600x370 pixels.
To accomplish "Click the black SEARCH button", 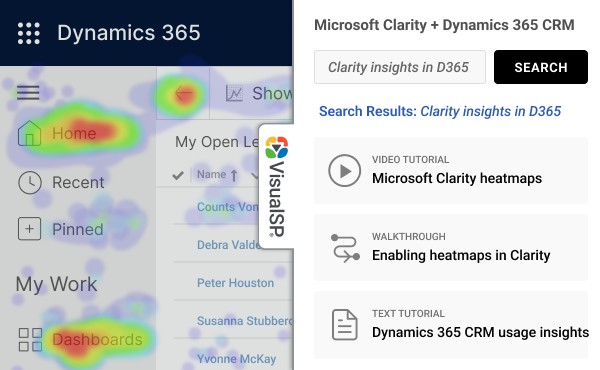I will (541, 67).
